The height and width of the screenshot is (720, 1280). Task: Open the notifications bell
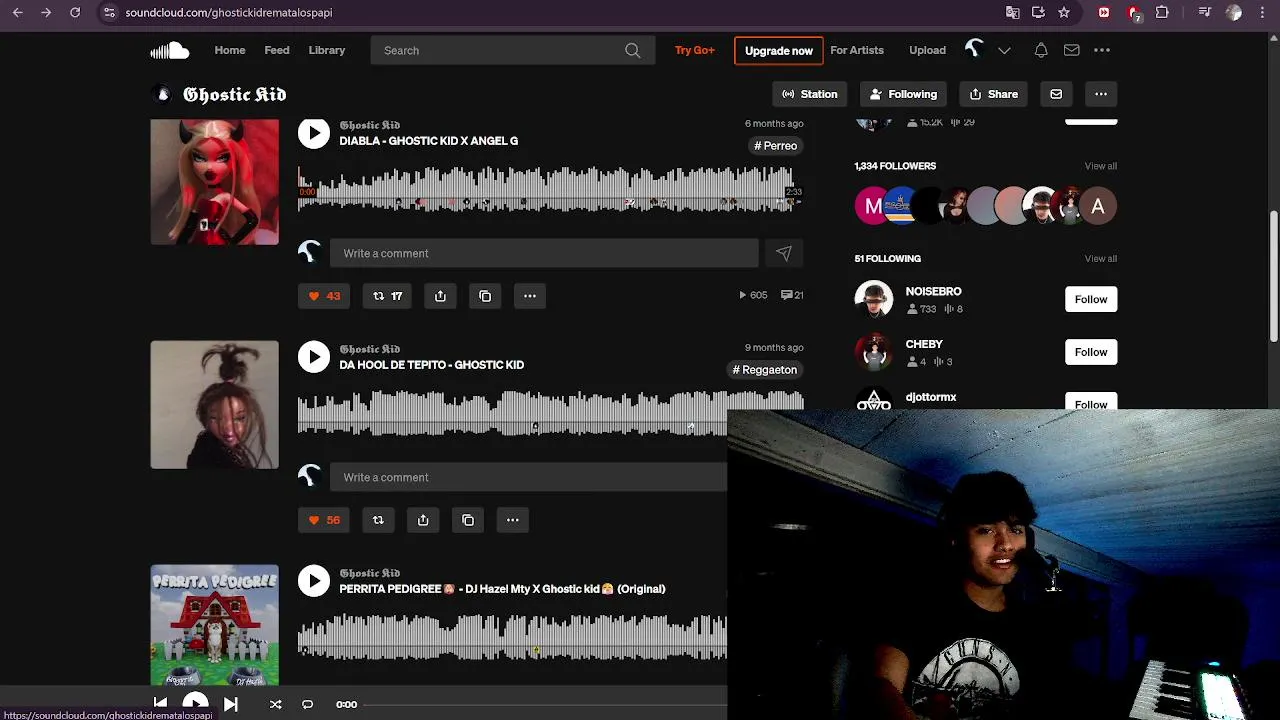[x=1041, y=50]
